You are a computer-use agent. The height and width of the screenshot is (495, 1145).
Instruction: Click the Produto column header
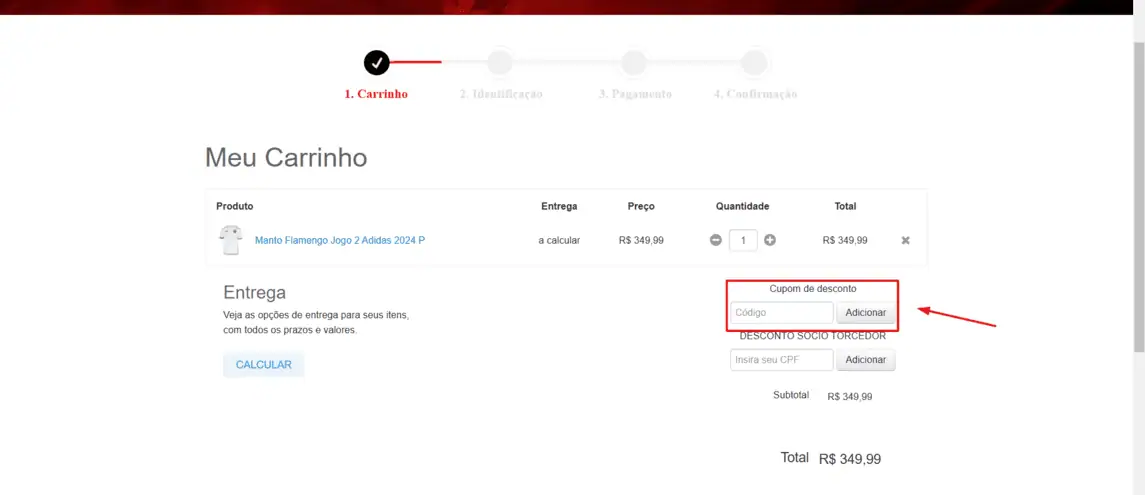click(235, 207)
